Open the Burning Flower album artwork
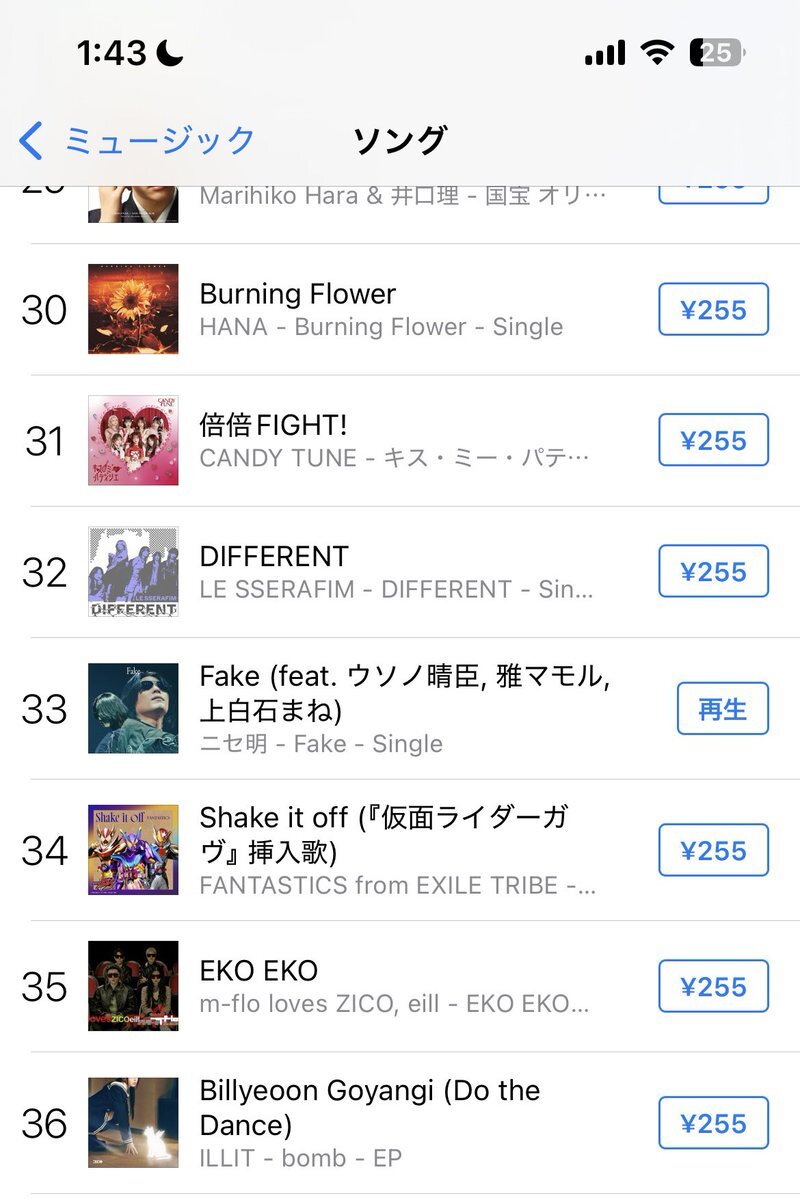Viewport: 800px width, 1200px height. click(133, 309)
